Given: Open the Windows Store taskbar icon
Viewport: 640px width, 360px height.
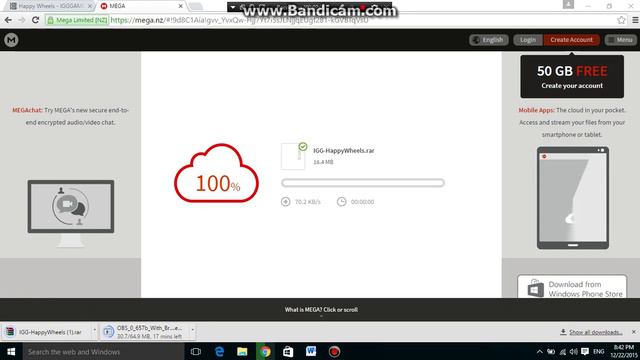Looking at the screenshot, I should (x=288, y=351).
